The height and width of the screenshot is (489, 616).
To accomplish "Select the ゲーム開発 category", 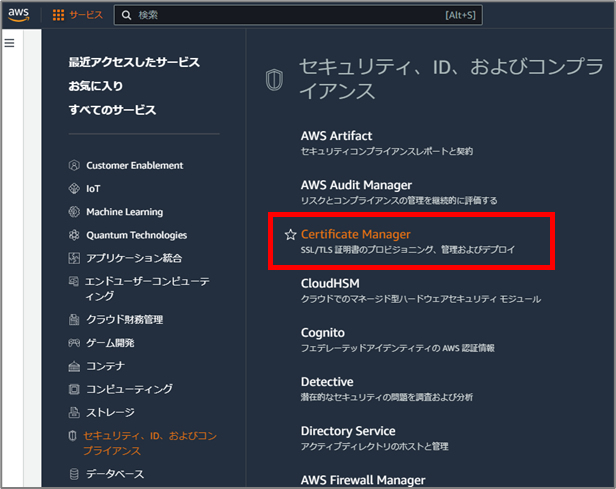I will click(110, 343).
